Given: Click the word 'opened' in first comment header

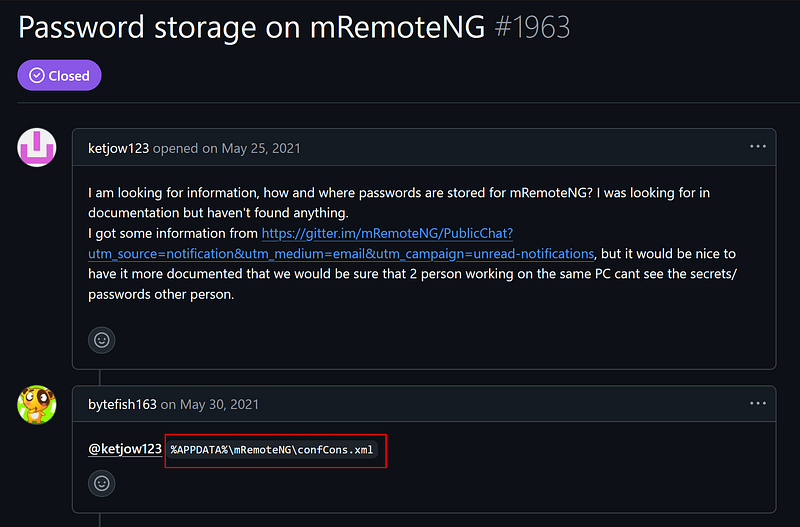Looking at the screenshot, I should [176, 148].
